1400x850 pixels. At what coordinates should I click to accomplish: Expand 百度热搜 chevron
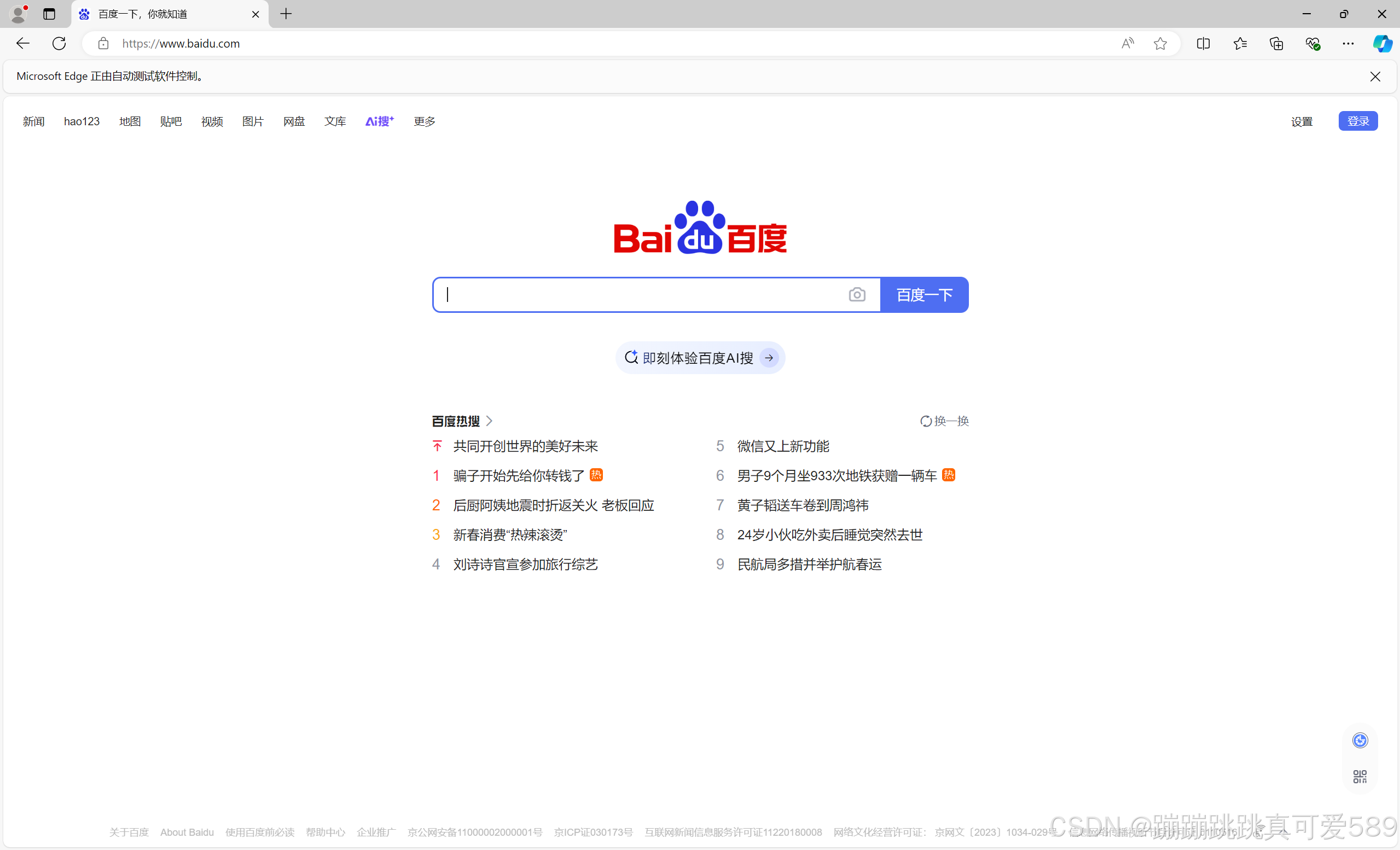point(489,421)
